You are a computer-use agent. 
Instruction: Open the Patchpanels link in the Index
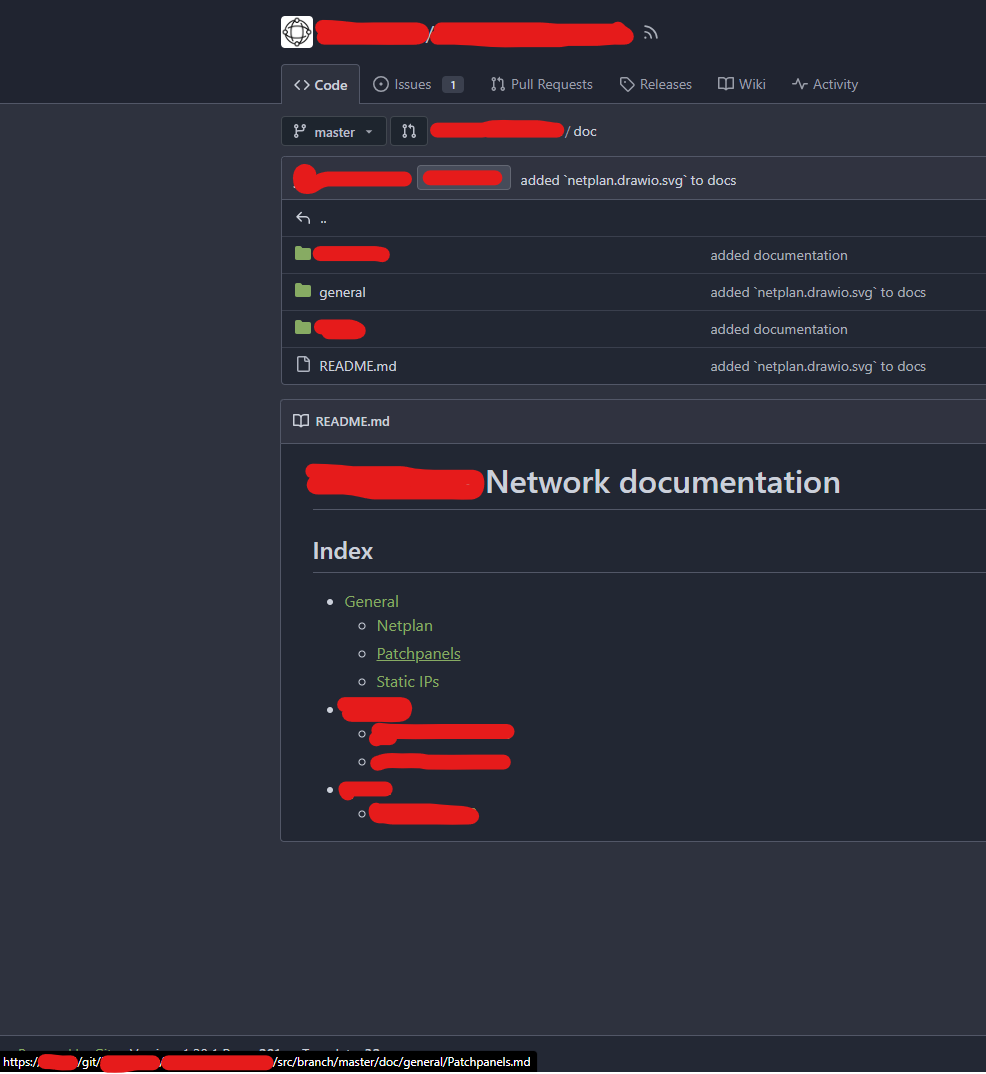coord(418,653)
